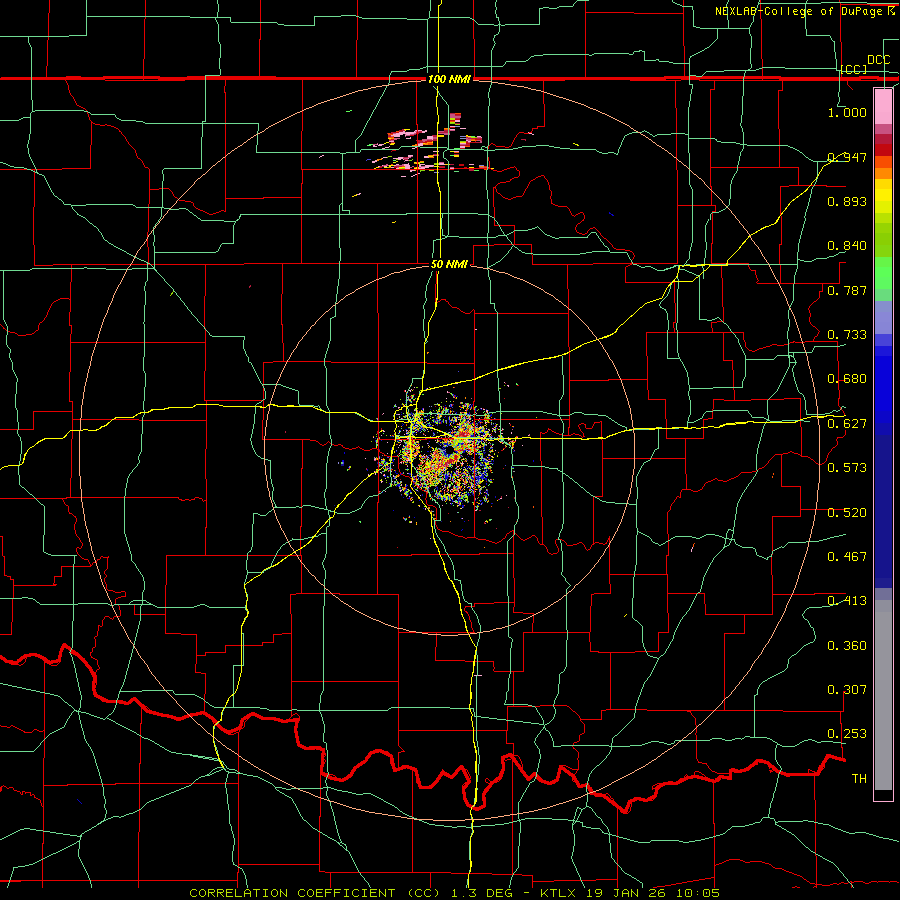Click the 0.627 scale value
This screenshot has height=900, width=900.
(847, 424)
